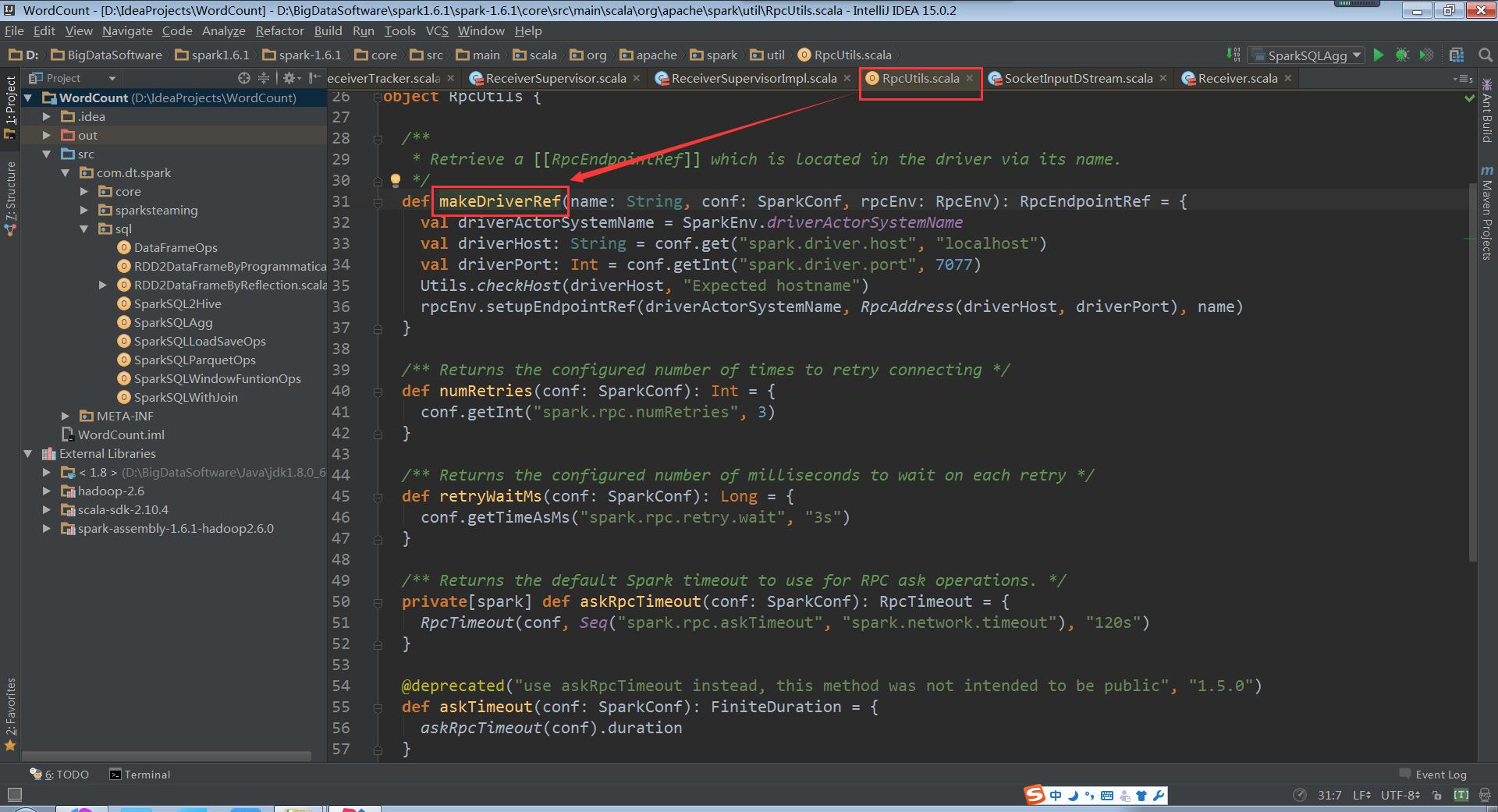Collapse all in Project panel toolbar
Viewport: 1498px width, 812px height.
pos(264,78)
